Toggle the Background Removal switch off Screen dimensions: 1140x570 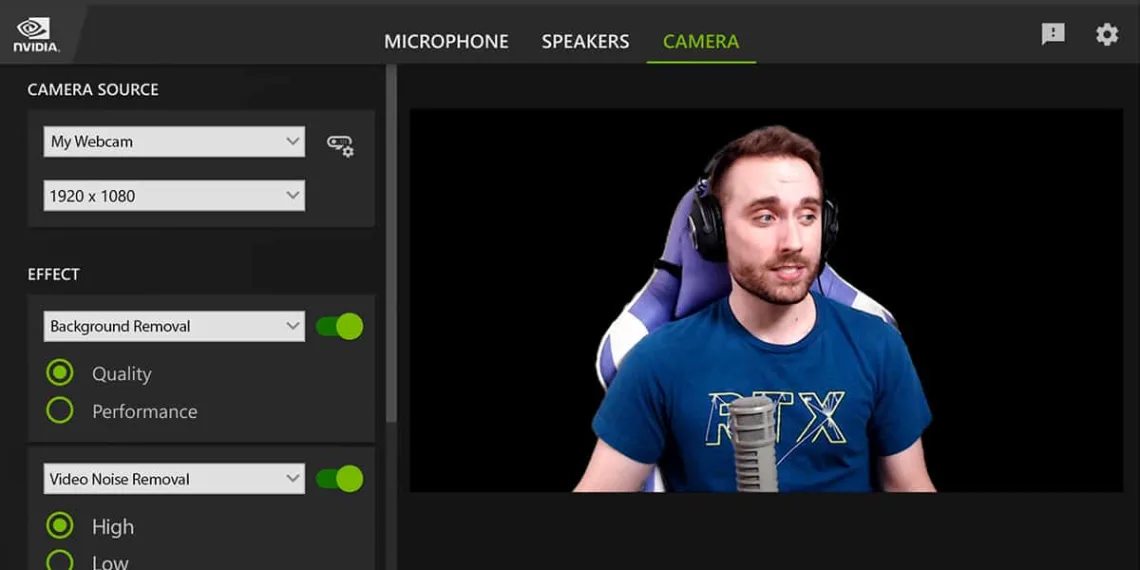[340, 326]
